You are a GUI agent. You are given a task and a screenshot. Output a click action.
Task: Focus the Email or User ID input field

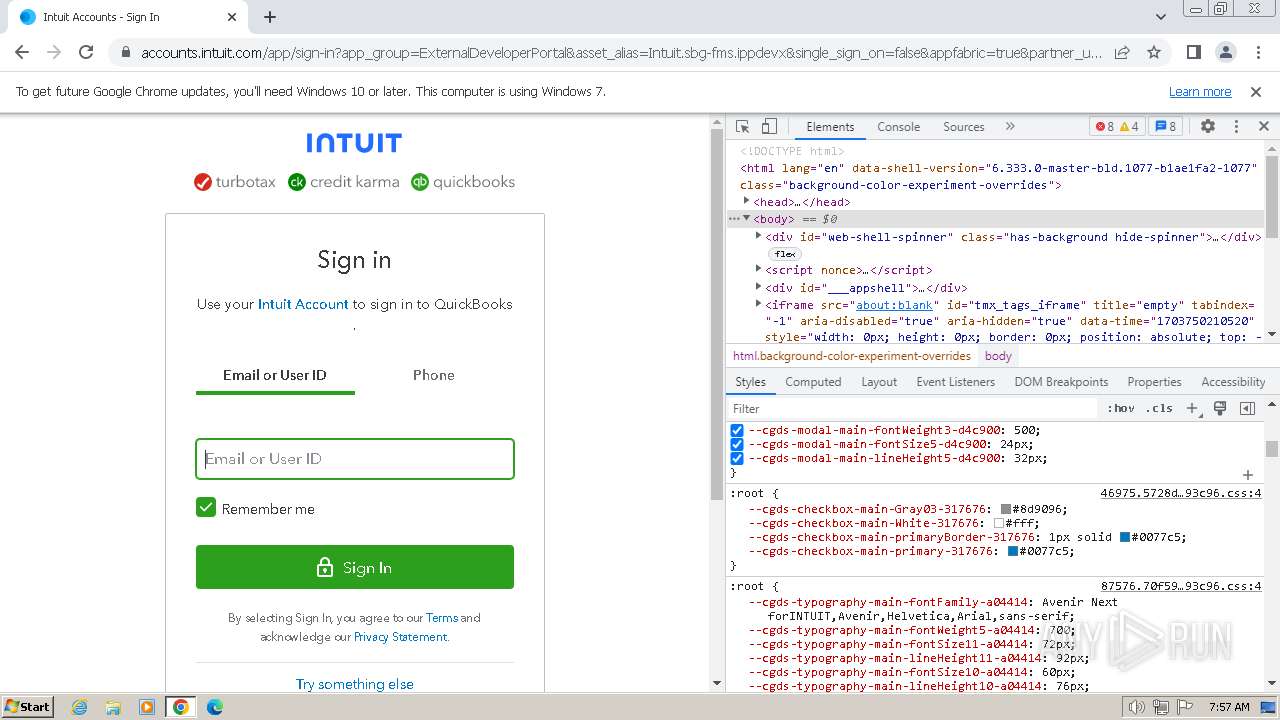[355, 459]
